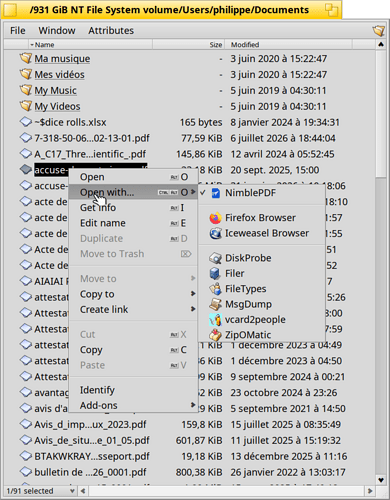Expand the Copy to submenu arrow
390x500 pixels.
pos(193,294)
